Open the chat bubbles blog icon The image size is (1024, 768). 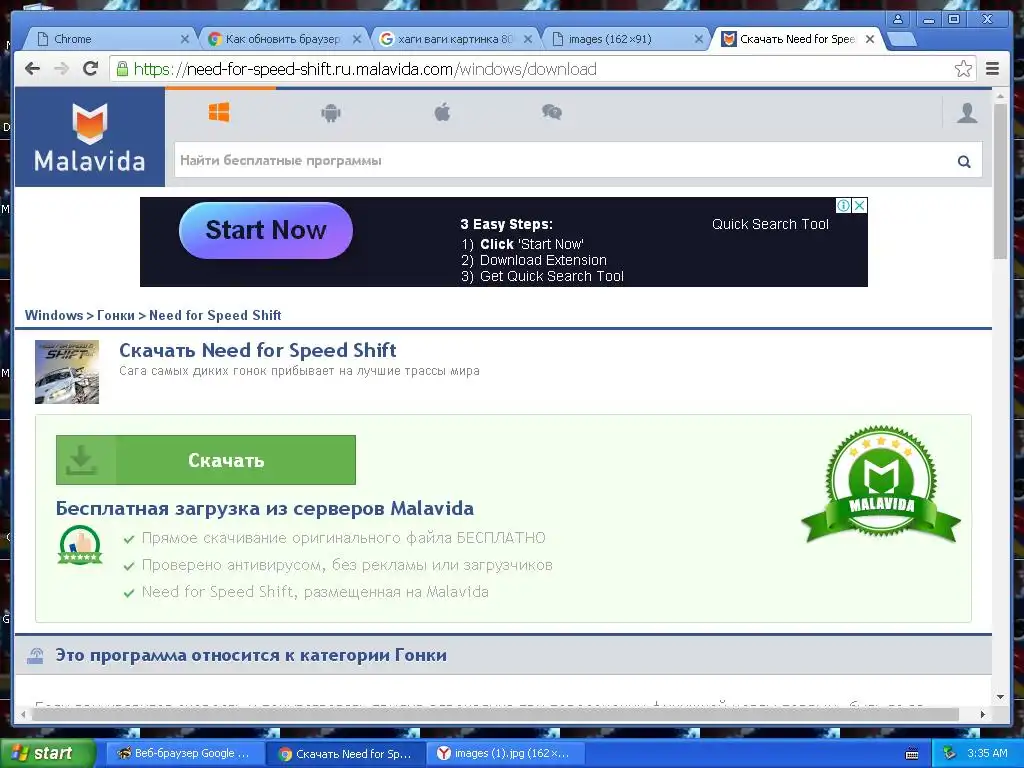click(552, 112)
